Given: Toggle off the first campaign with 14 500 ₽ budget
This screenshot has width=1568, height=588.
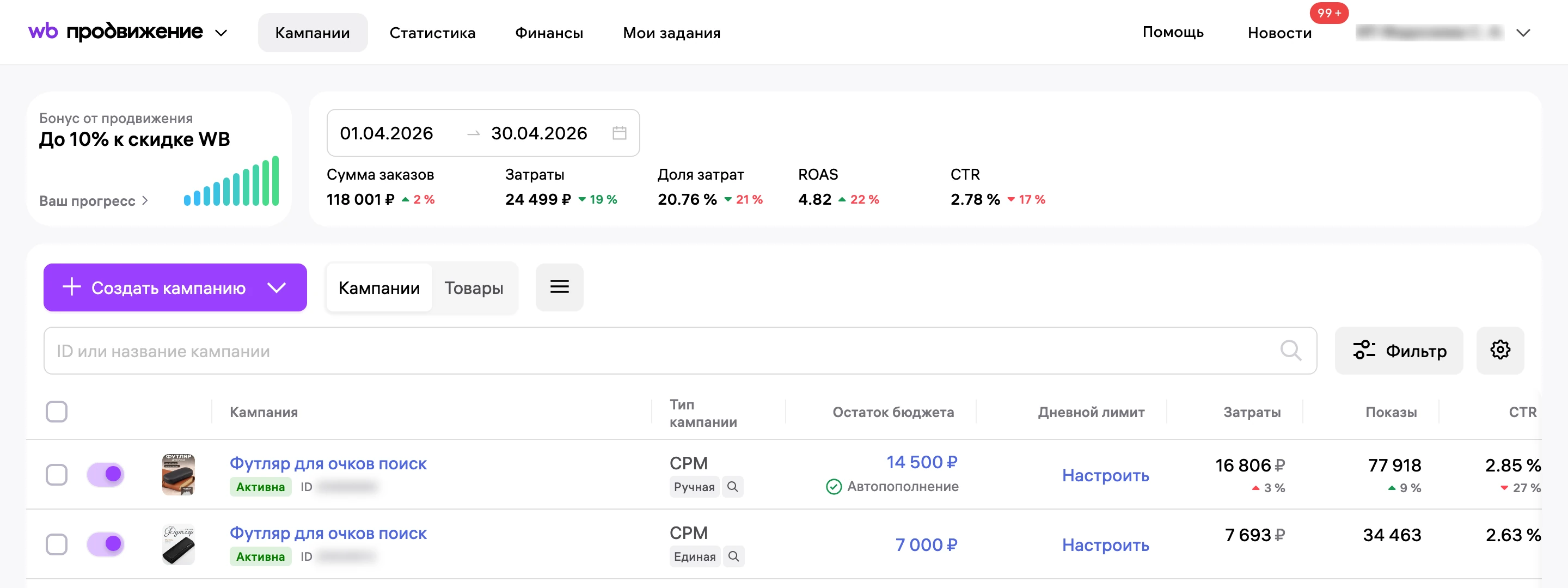Looking at the screenshot, I should [x=105, y=474].
